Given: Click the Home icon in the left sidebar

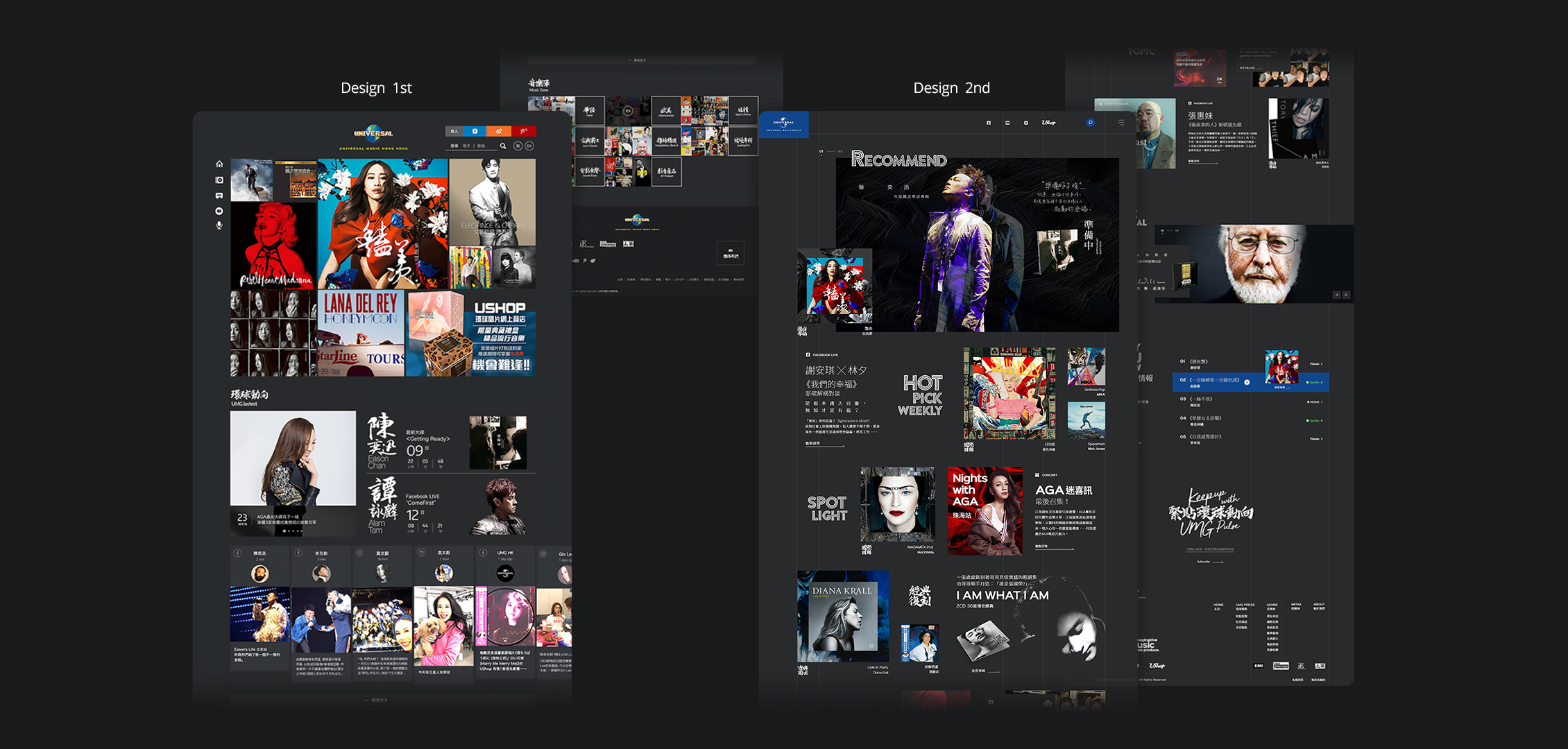Looking at the screenshot, I should [219, 164].
